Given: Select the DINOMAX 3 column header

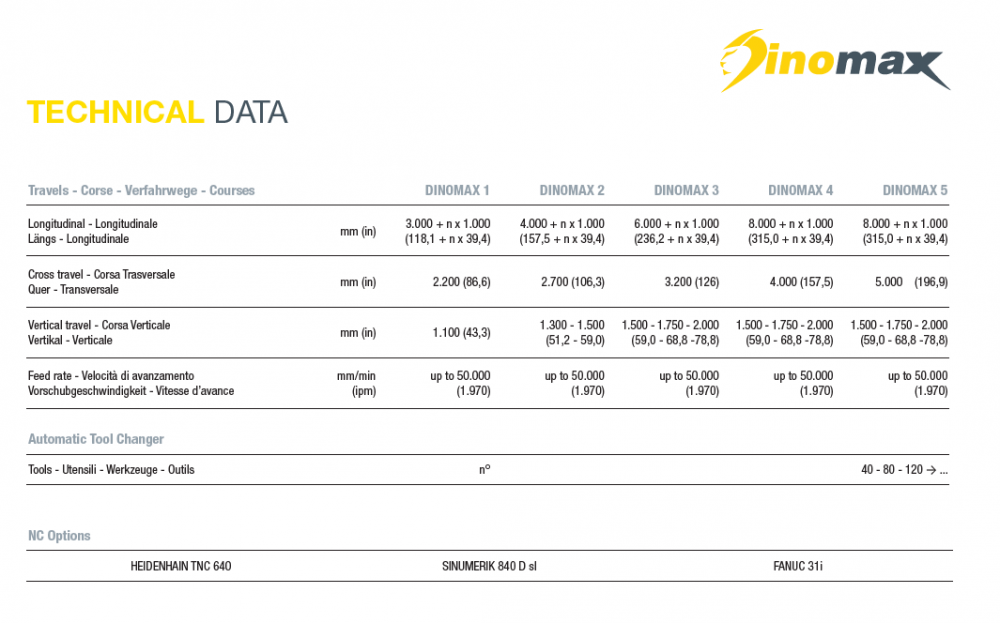Looking at the screenshot, I should point(686,190).
